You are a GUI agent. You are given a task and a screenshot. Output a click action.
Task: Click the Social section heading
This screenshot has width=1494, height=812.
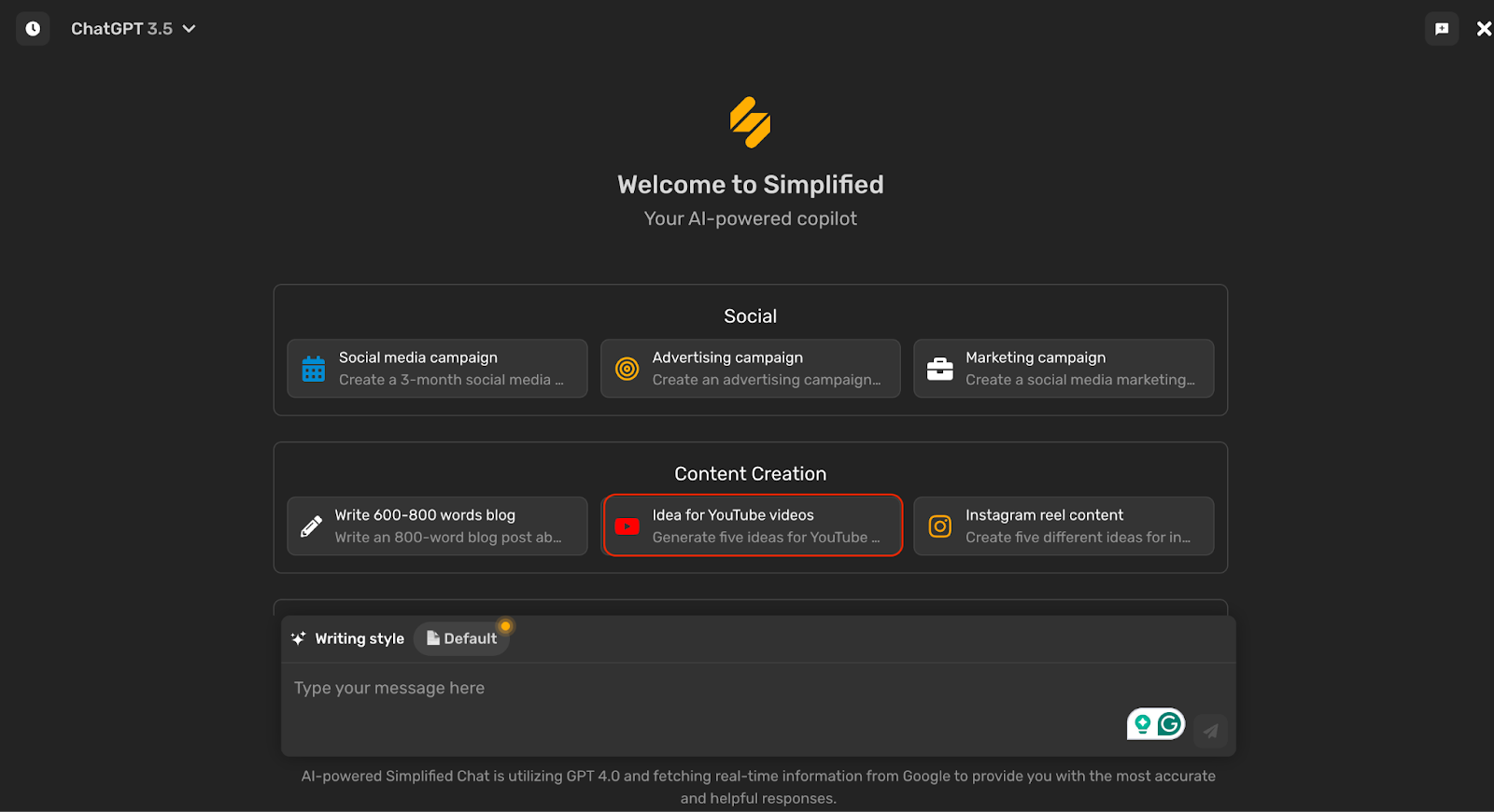pyautogui.click(x=750, y=316)
